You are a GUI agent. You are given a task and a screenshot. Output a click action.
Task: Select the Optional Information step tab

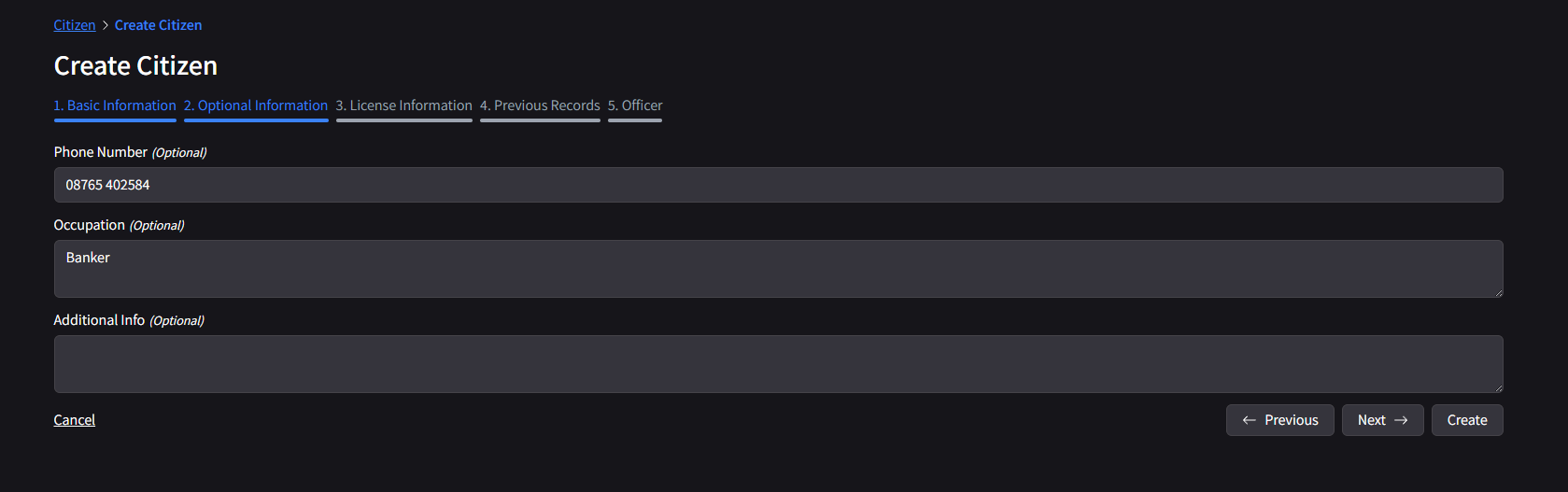[256, 105]
